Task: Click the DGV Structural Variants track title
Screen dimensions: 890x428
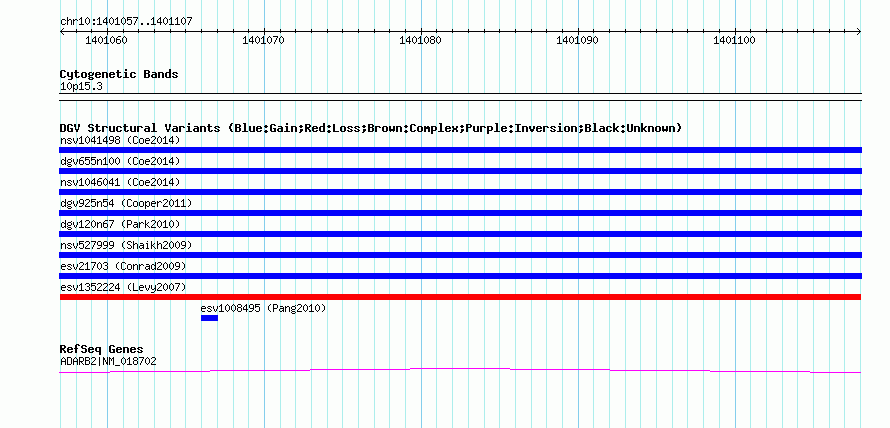Action: coord(371,128)
